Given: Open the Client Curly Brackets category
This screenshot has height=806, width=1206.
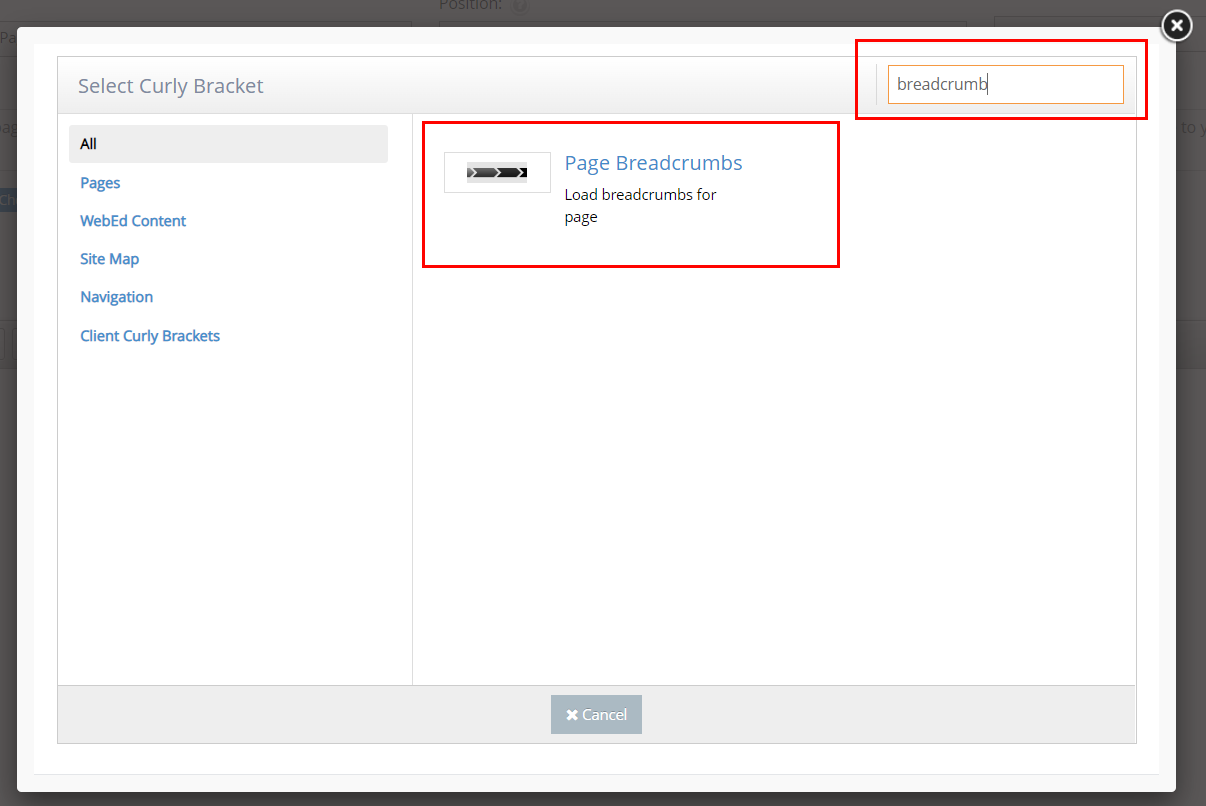Looking at the screenshot, I should pyautogui.click(x=150, y=336).
